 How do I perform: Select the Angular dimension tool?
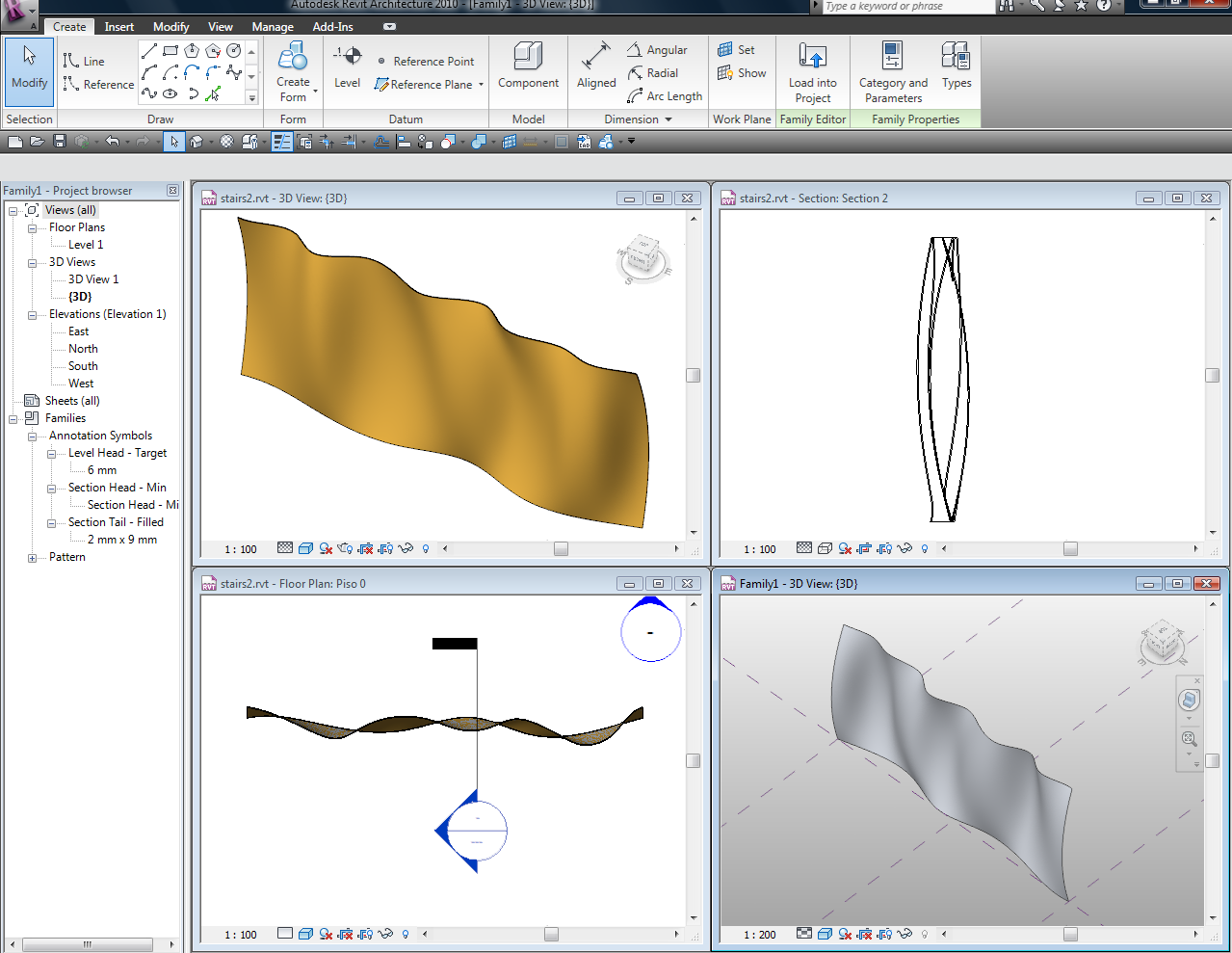657,50
